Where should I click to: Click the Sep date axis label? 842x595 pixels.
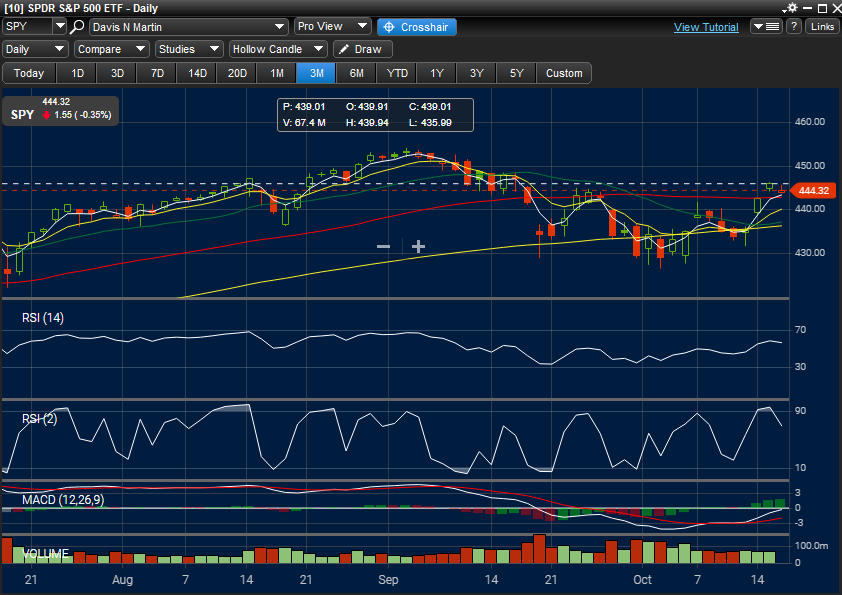[x=388, y=580]
